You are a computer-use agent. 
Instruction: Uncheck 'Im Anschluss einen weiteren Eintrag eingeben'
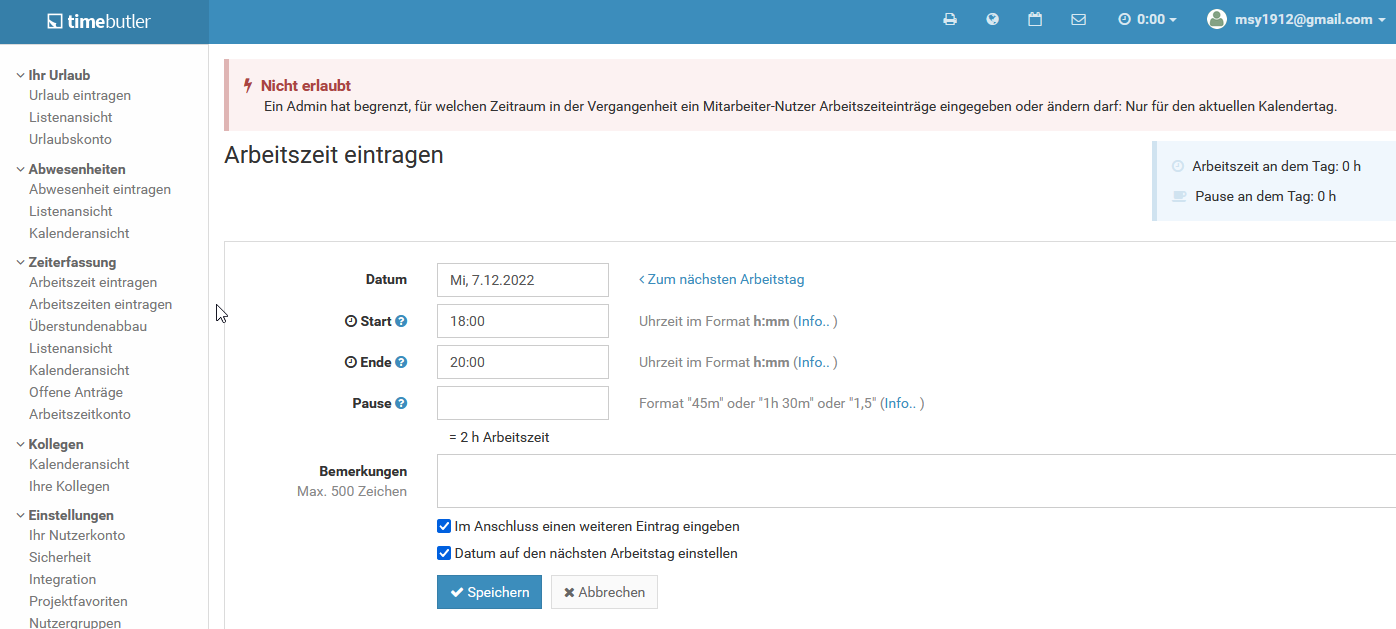(444, 526)
